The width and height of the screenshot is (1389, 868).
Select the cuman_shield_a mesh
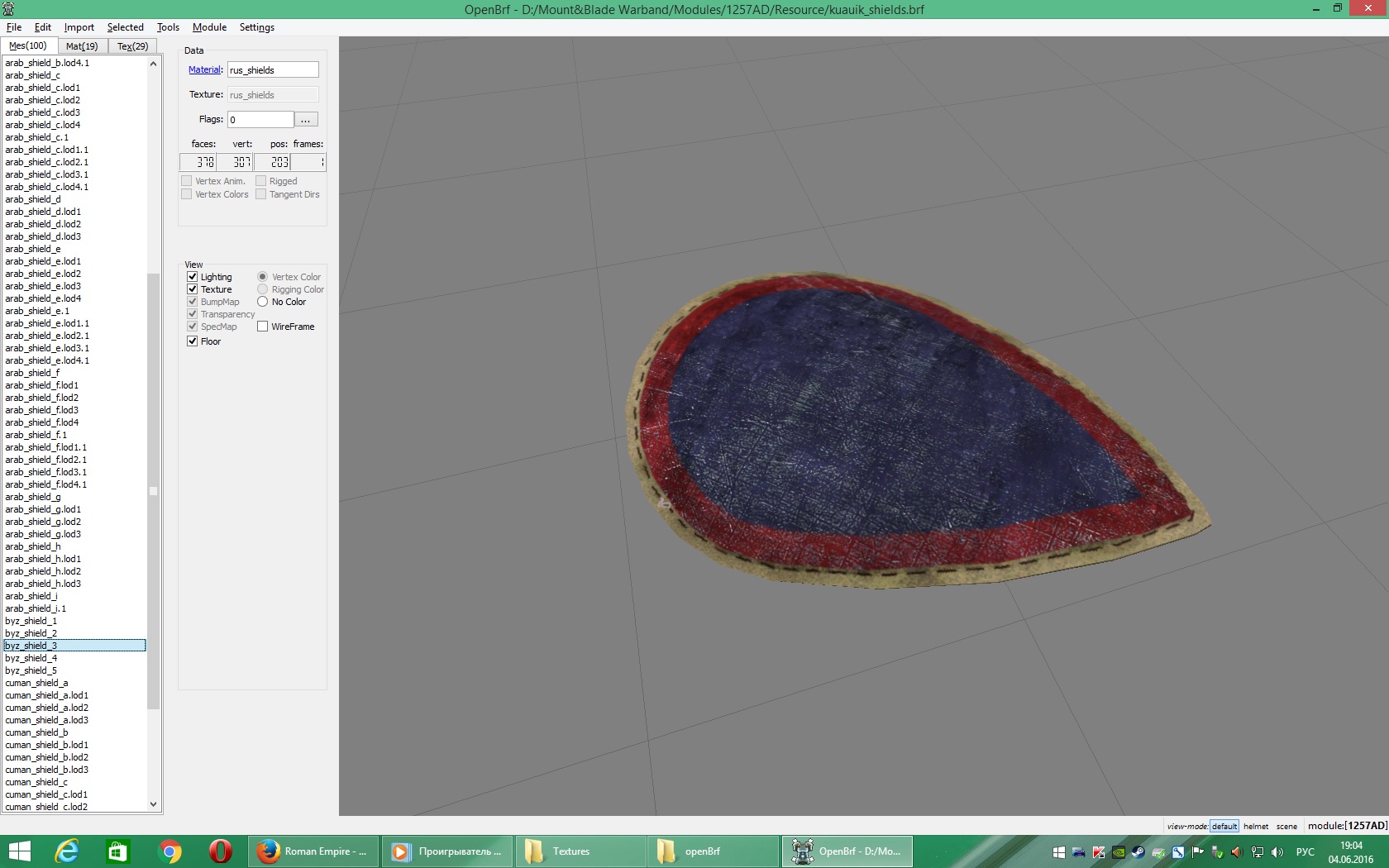74,683
